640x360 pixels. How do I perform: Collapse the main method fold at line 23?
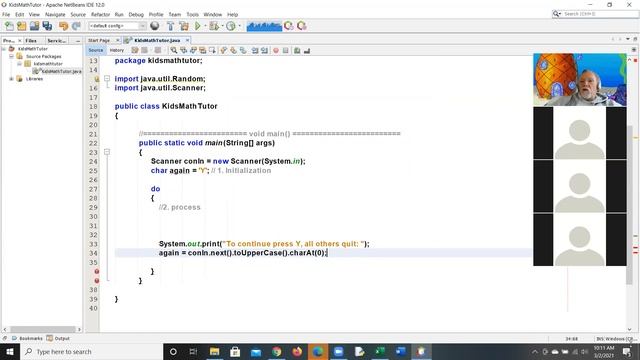click(107, 152)
